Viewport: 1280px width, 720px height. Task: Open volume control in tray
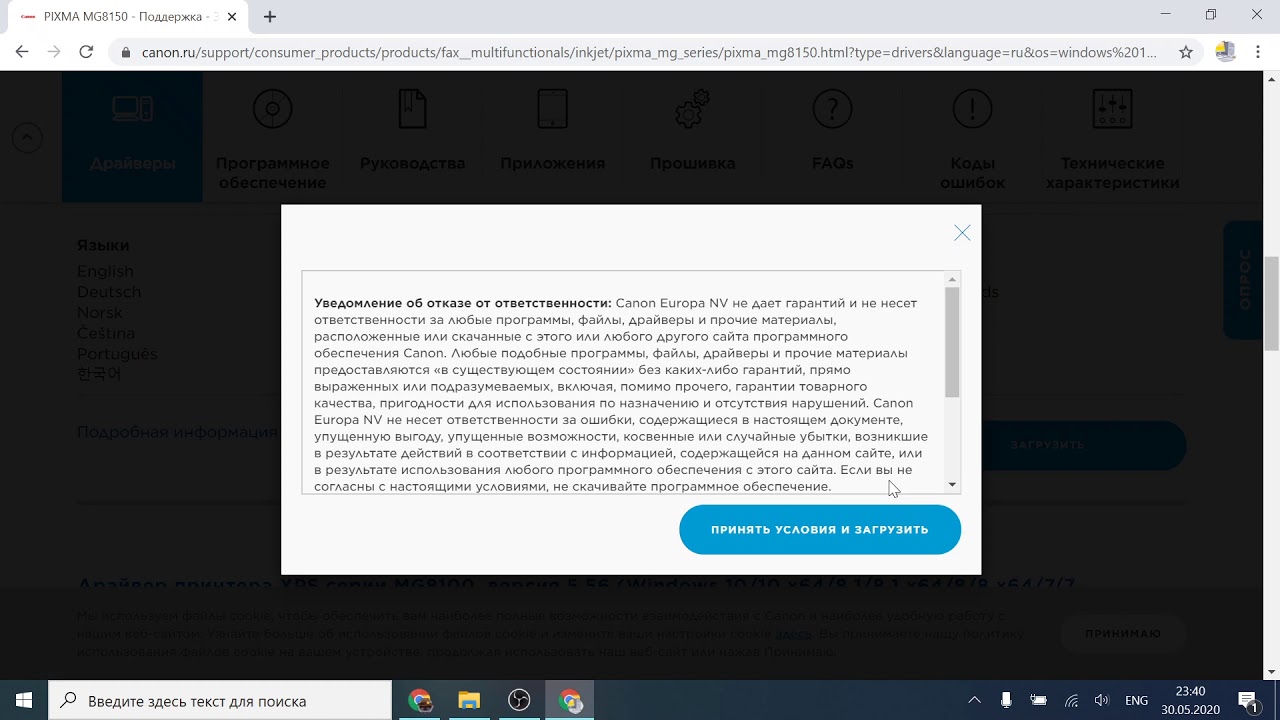pyautogui.click(x=1102, y=700)
